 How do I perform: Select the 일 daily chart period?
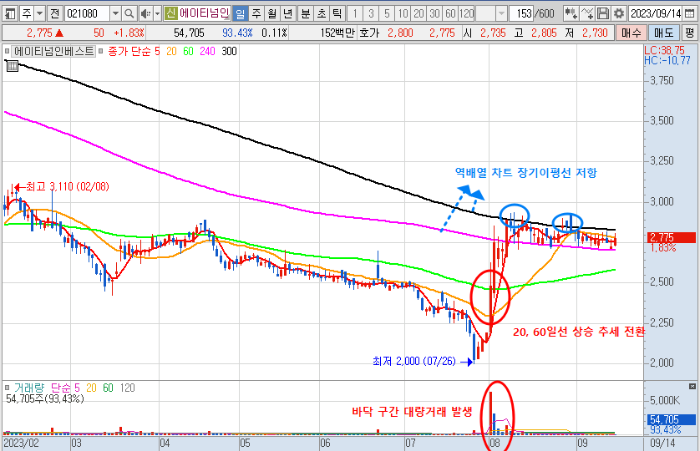240,14
